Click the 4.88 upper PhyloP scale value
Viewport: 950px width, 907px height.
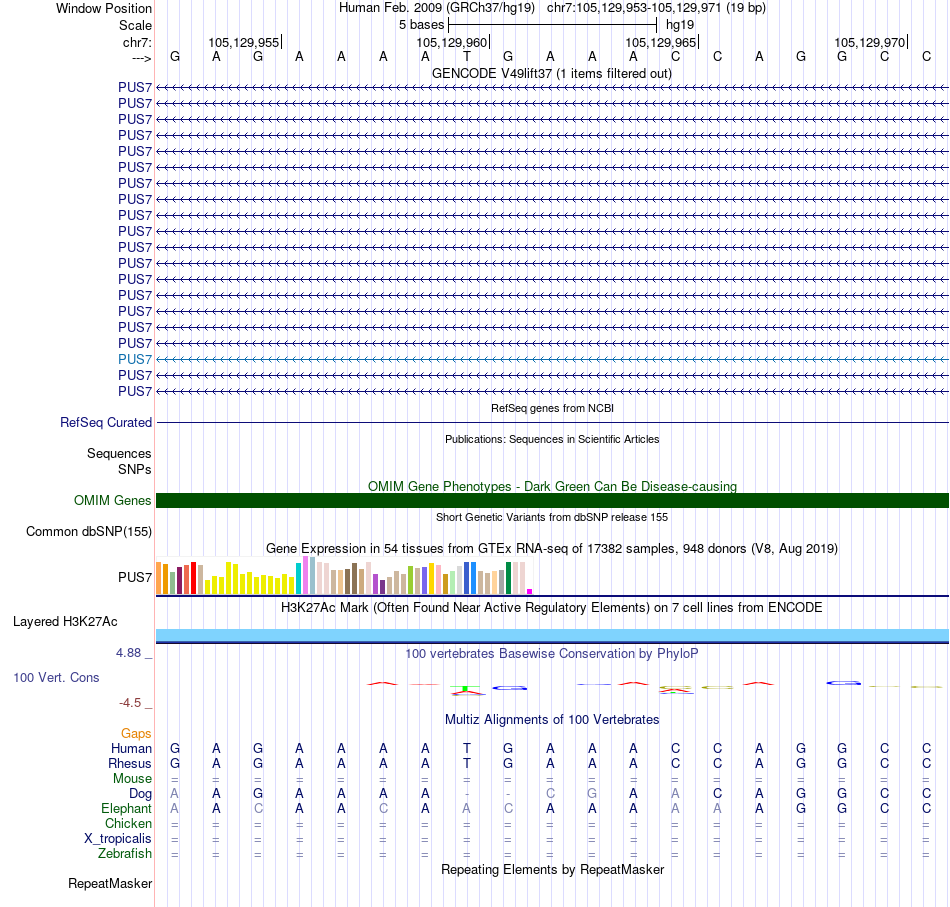pyautogui.click(x=128, y=653)
